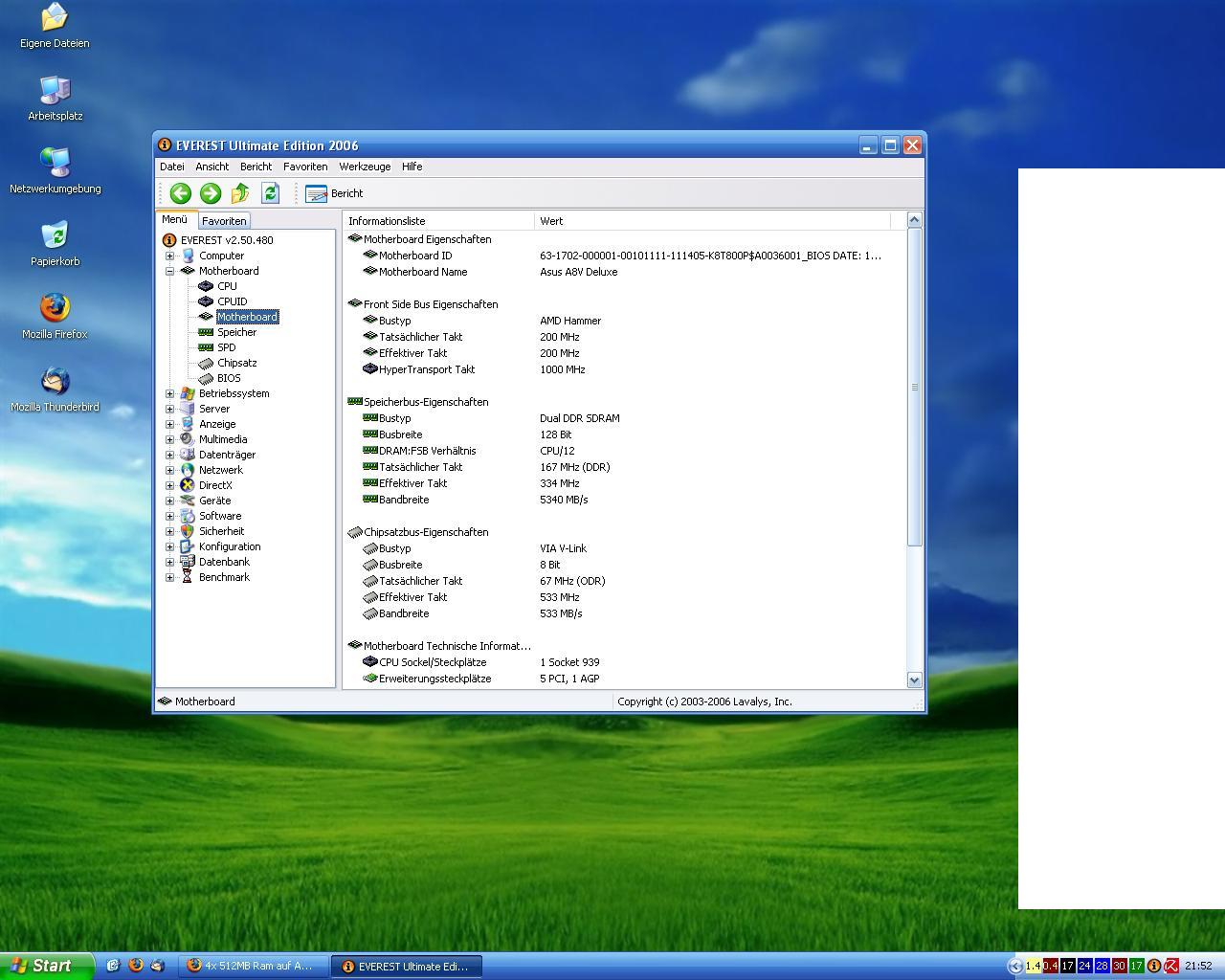
Task: Select the Chipsatz tree item
Action: (236, 363)
